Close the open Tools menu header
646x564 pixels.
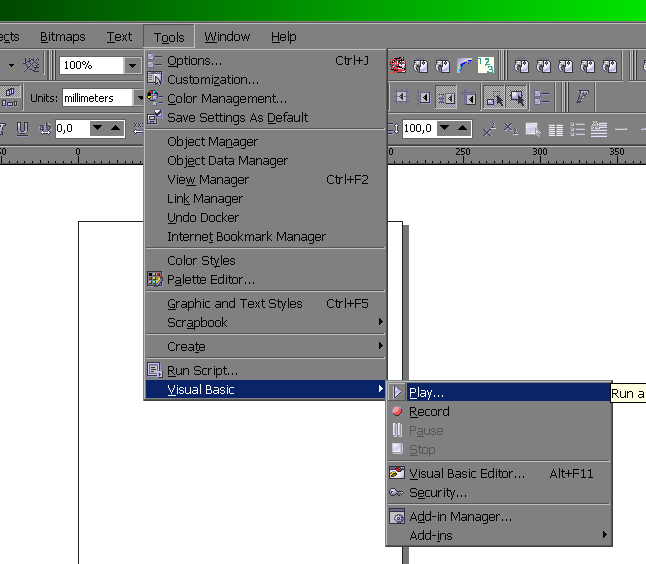169,37
